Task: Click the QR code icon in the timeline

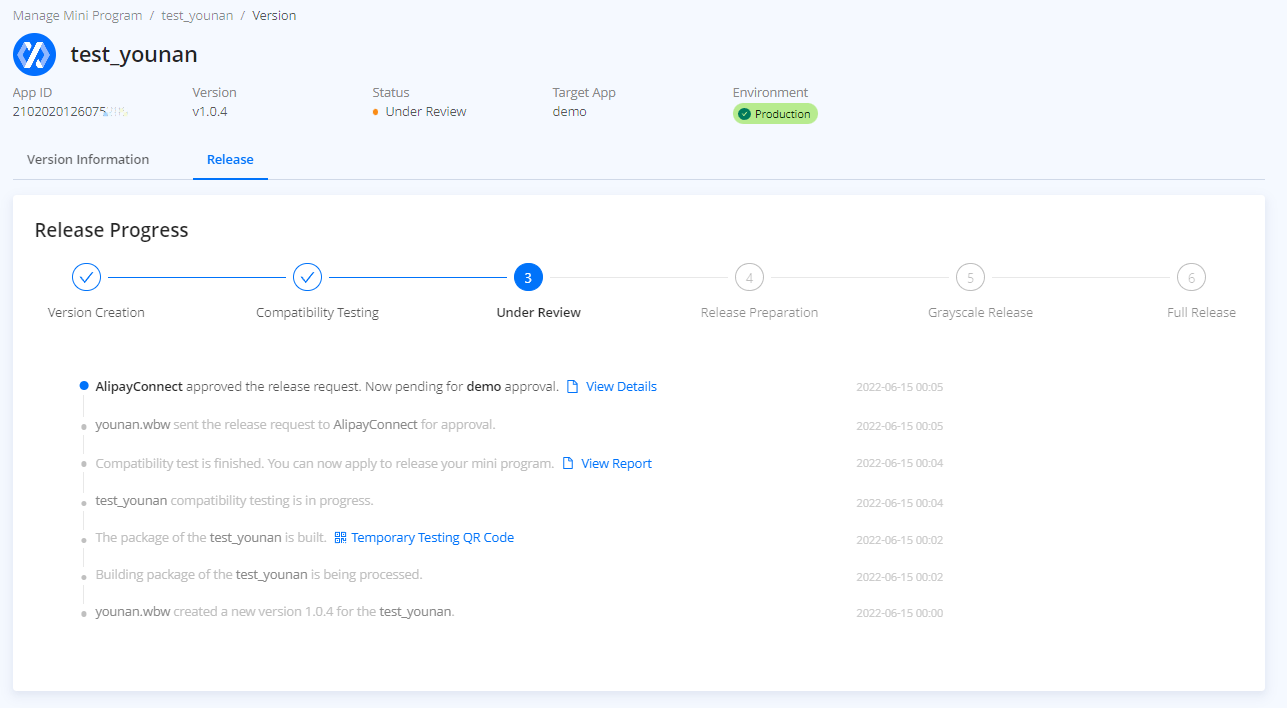Action: click(340, 538)
